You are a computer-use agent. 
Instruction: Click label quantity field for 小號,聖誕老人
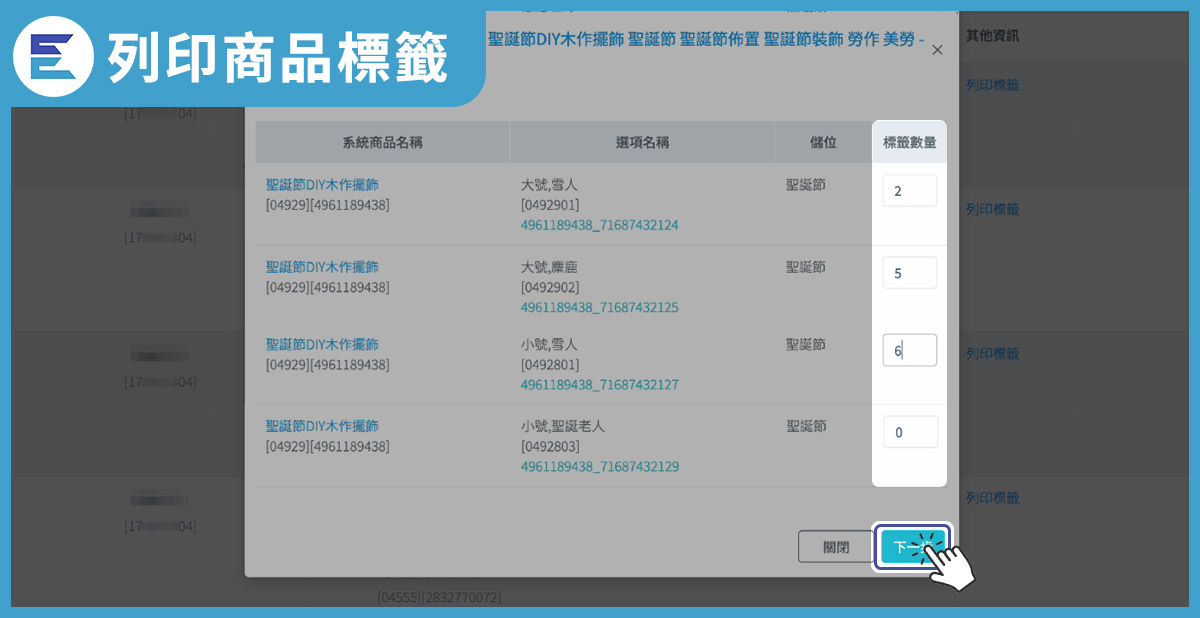tap(909, 433)
